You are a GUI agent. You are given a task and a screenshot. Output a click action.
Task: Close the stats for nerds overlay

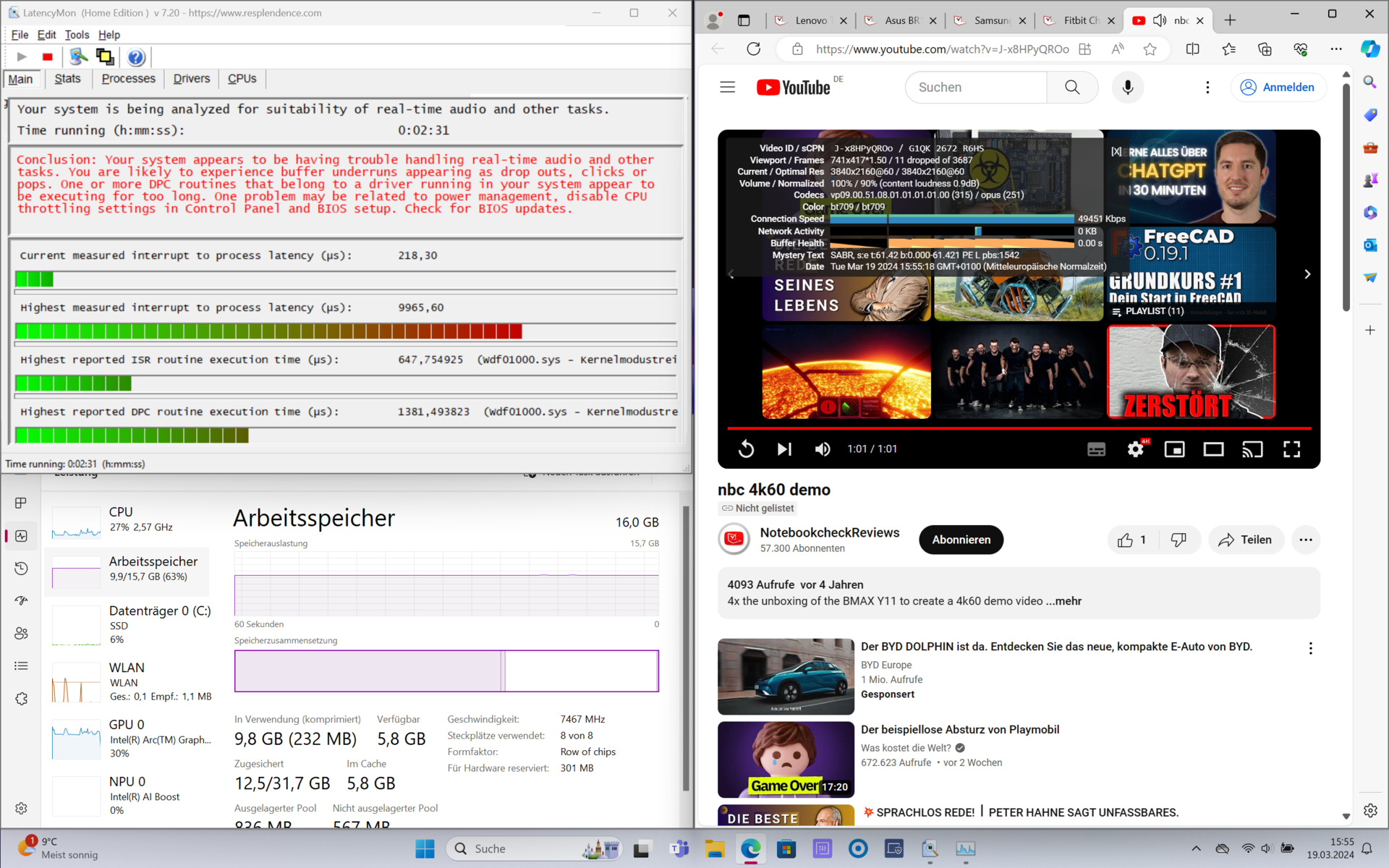coord(1116,151)
